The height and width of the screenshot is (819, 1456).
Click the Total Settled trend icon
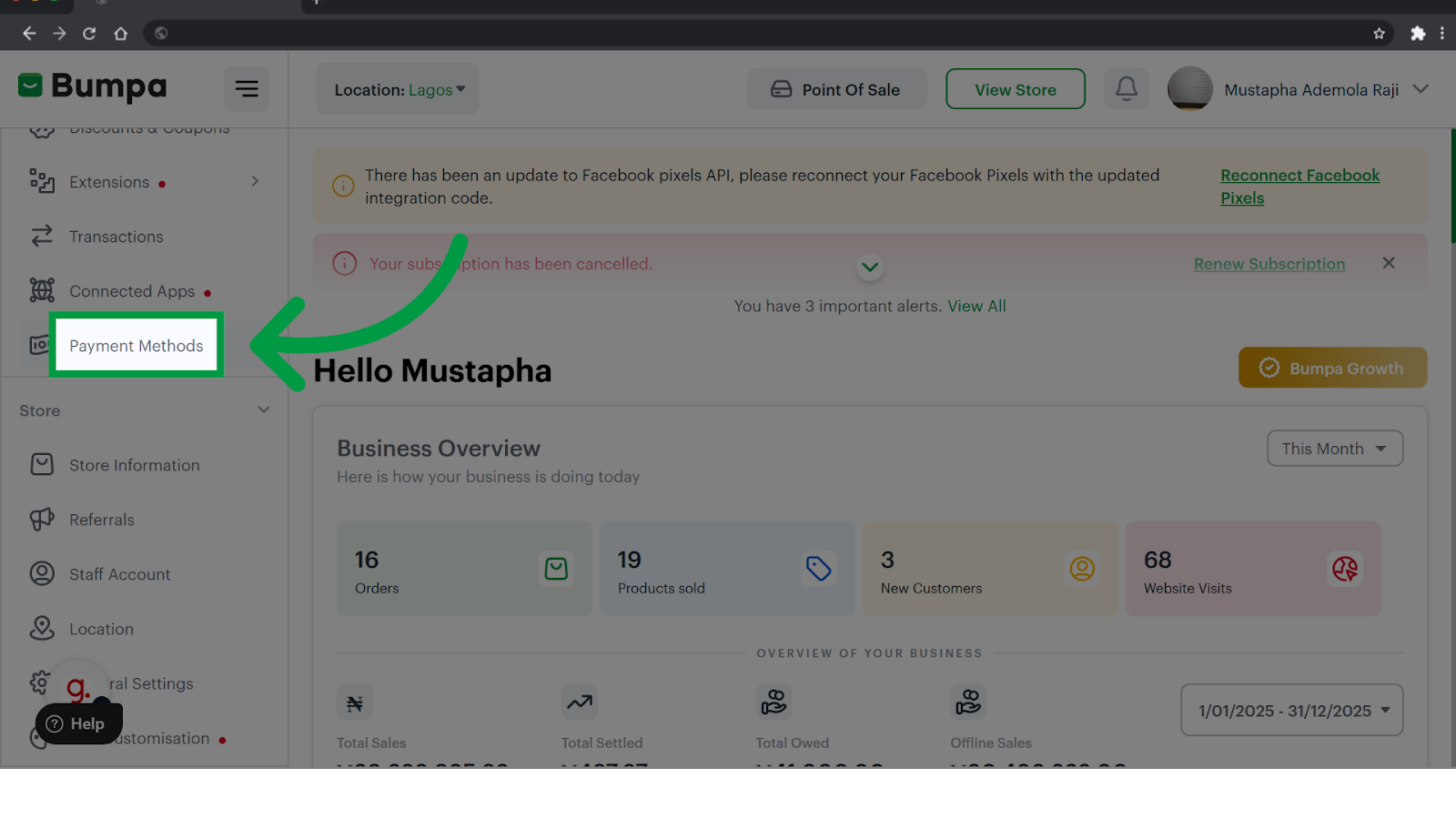580,703
